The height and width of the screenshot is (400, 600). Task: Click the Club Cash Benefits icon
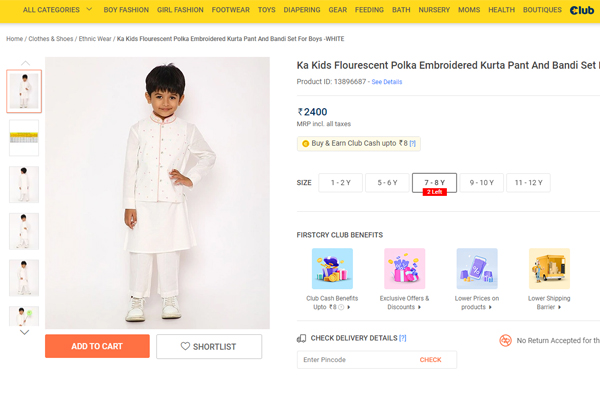pos(332,269)
